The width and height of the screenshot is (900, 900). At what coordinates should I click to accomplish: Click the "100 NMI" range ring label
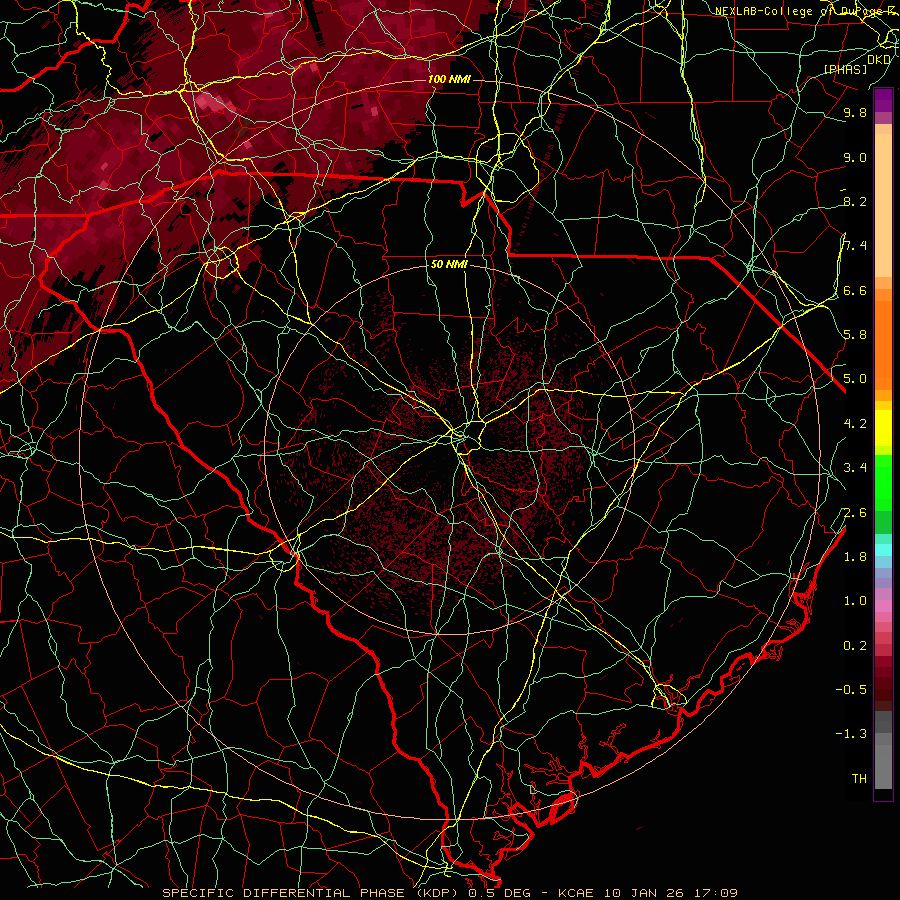tap(449, 79)
